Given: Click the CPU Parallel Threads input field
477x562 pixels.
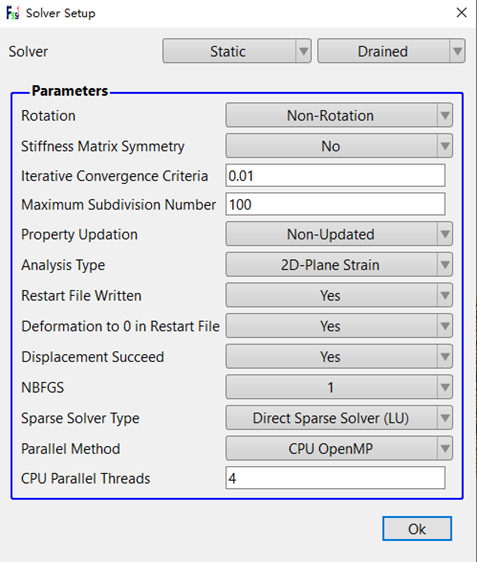Looking at the screenshot, I should (x=335, y=478).
